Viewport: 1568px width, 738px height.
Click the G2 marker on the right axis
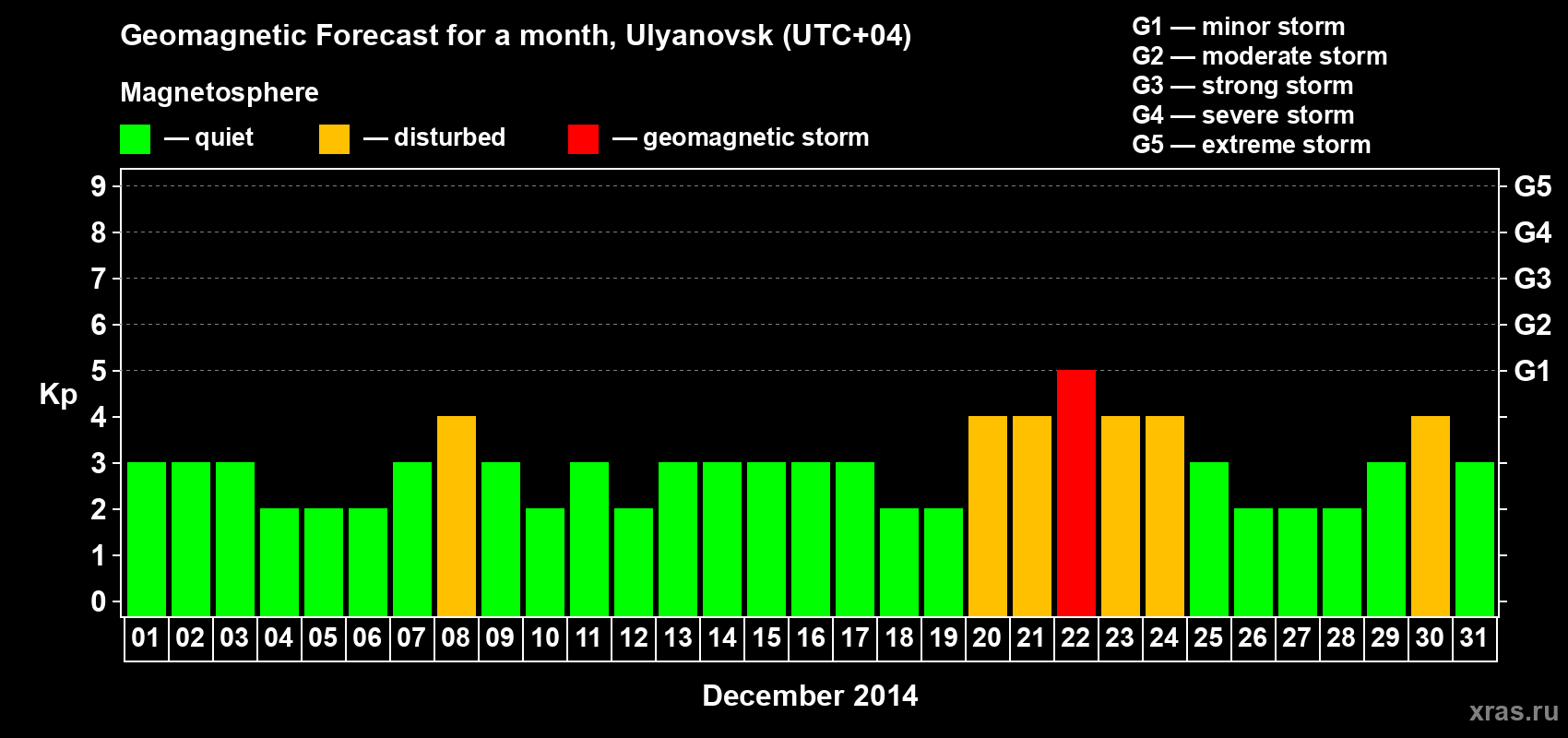tap(1533, 325)
